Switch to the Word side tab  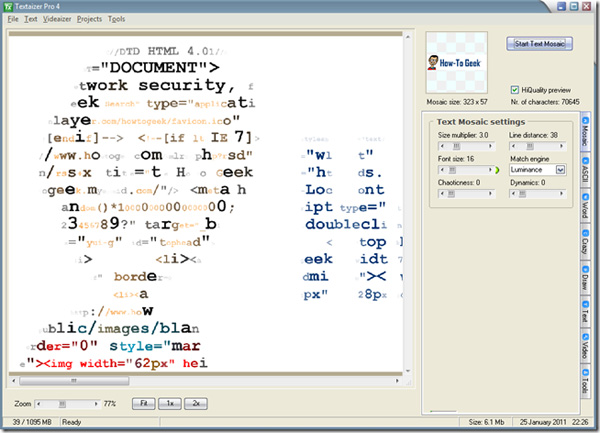pyautogui.click(x=585, y=207)
